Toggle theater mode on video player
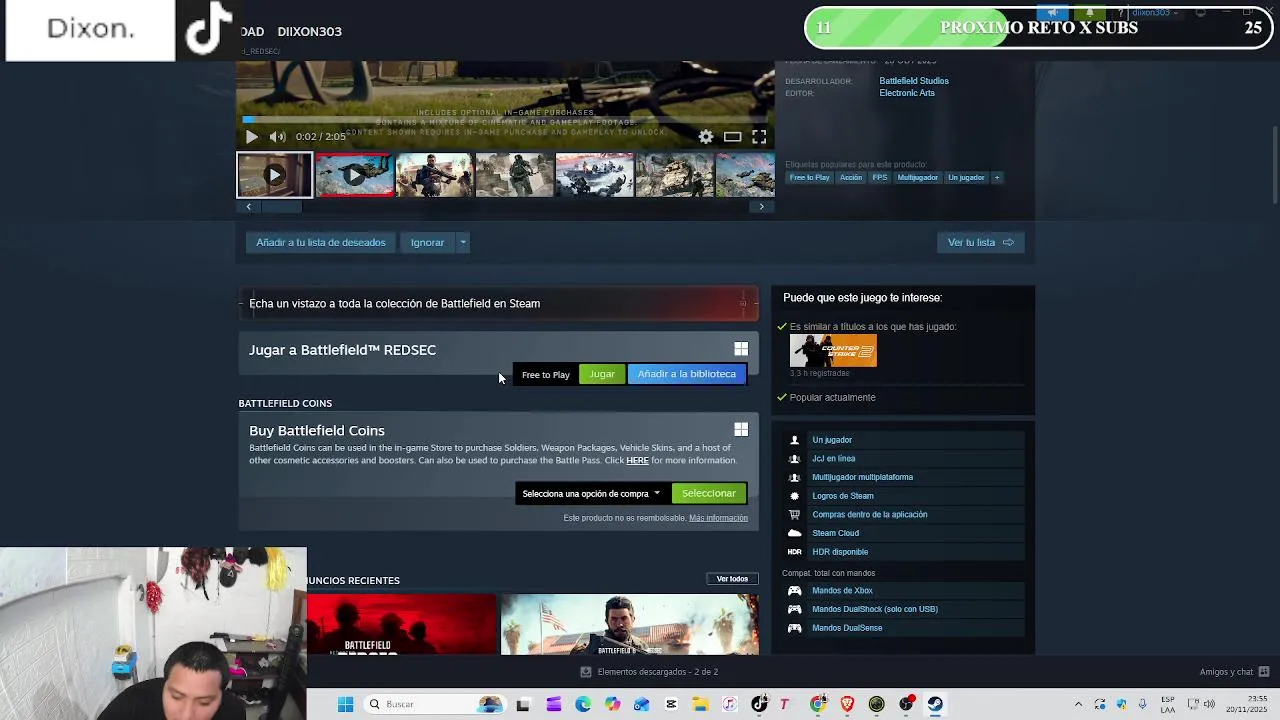 [733, 137]
